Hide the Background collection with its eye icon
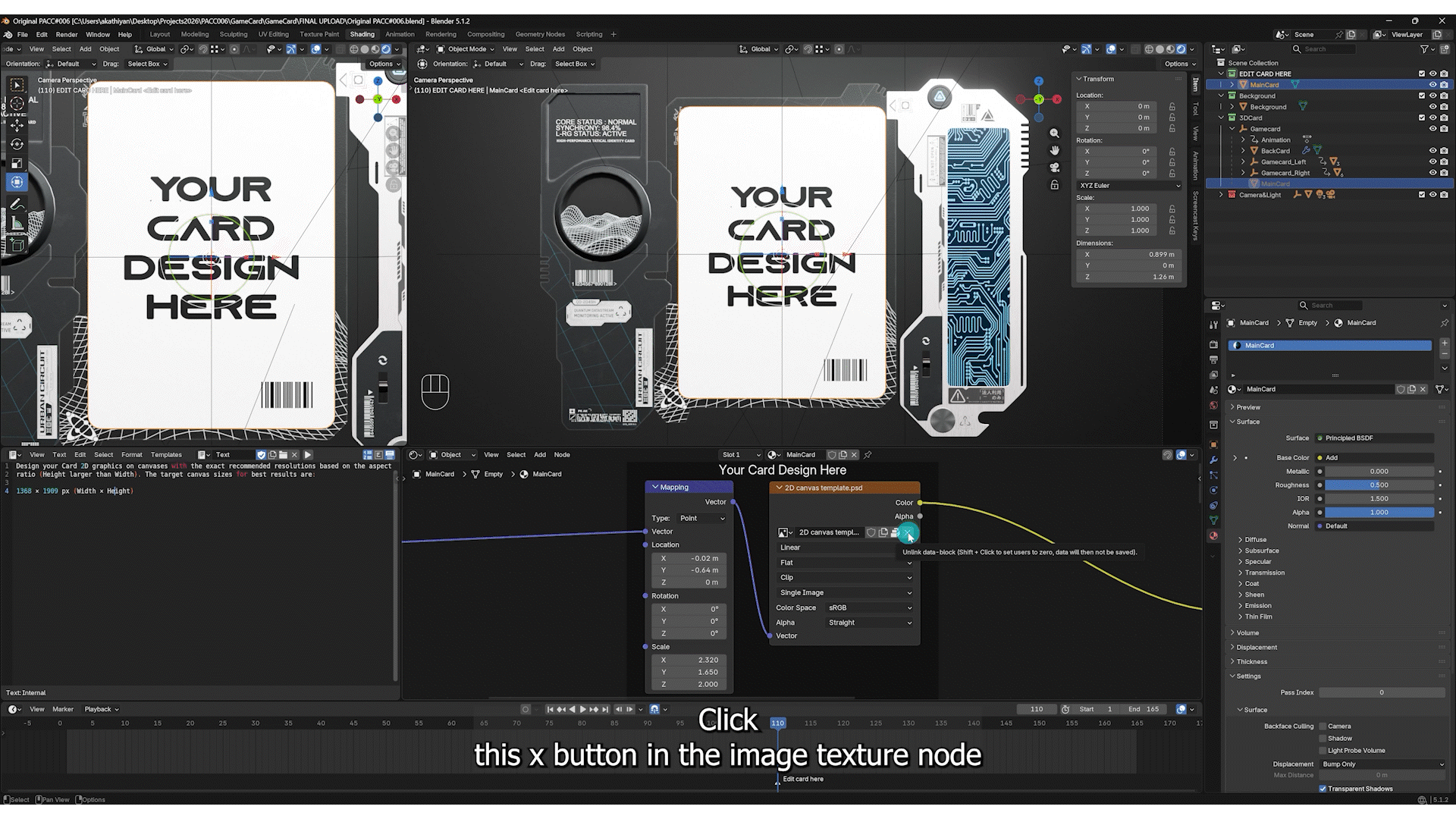The image size is (1456, 819). click(1433, 96)
